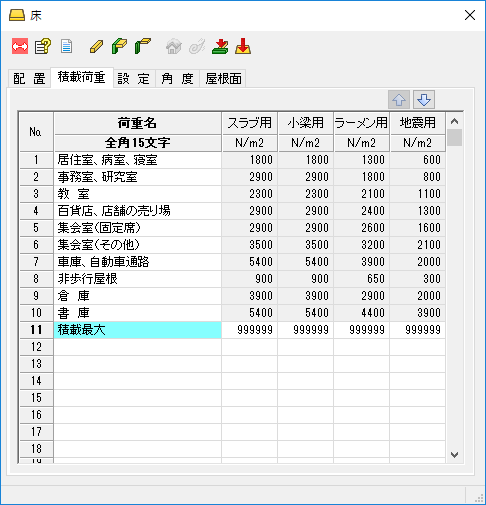Click the floor window title icon
Viewport: 486px width, 505px height.
coord(17,15)
